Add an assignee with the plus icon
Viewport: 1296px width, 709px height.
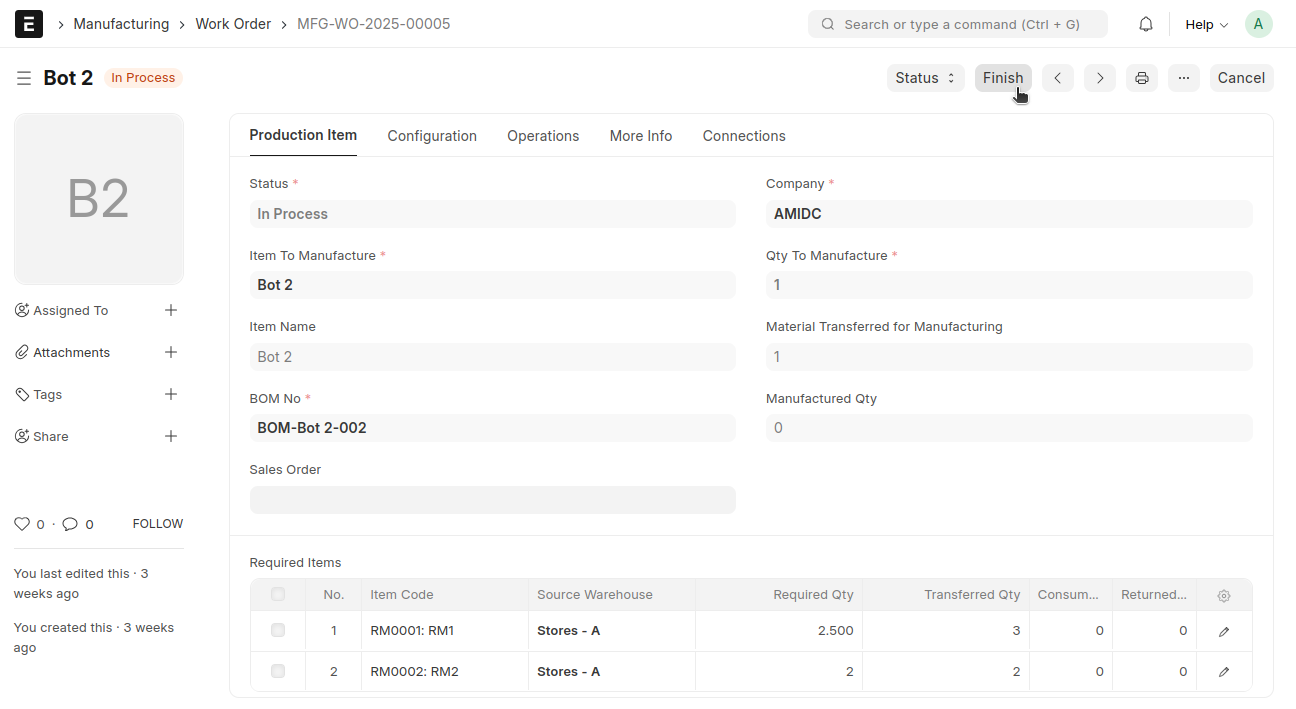(171, 311)
